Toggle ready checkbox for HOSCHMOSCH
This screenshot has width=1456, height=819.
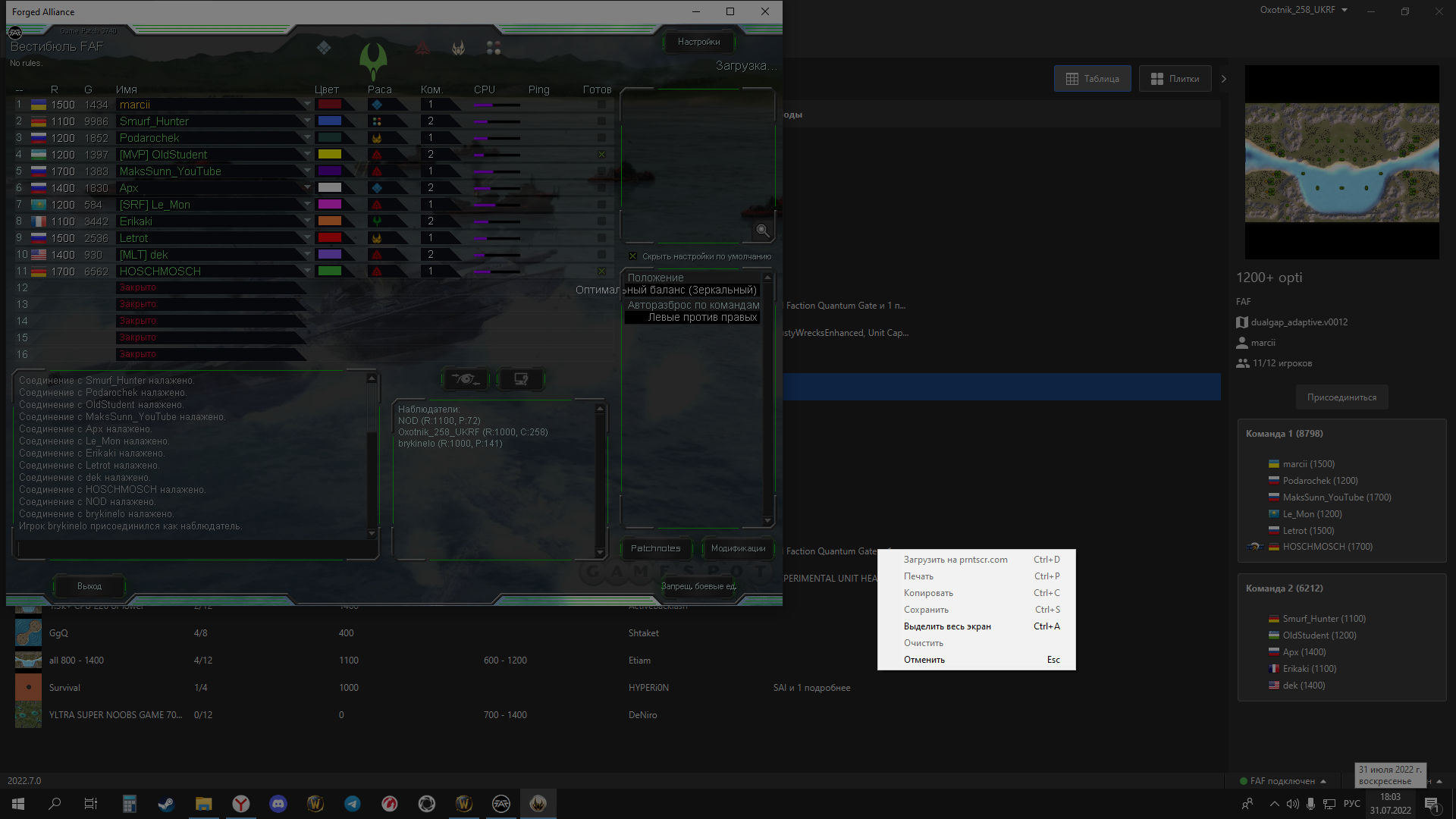pos(601,271)
